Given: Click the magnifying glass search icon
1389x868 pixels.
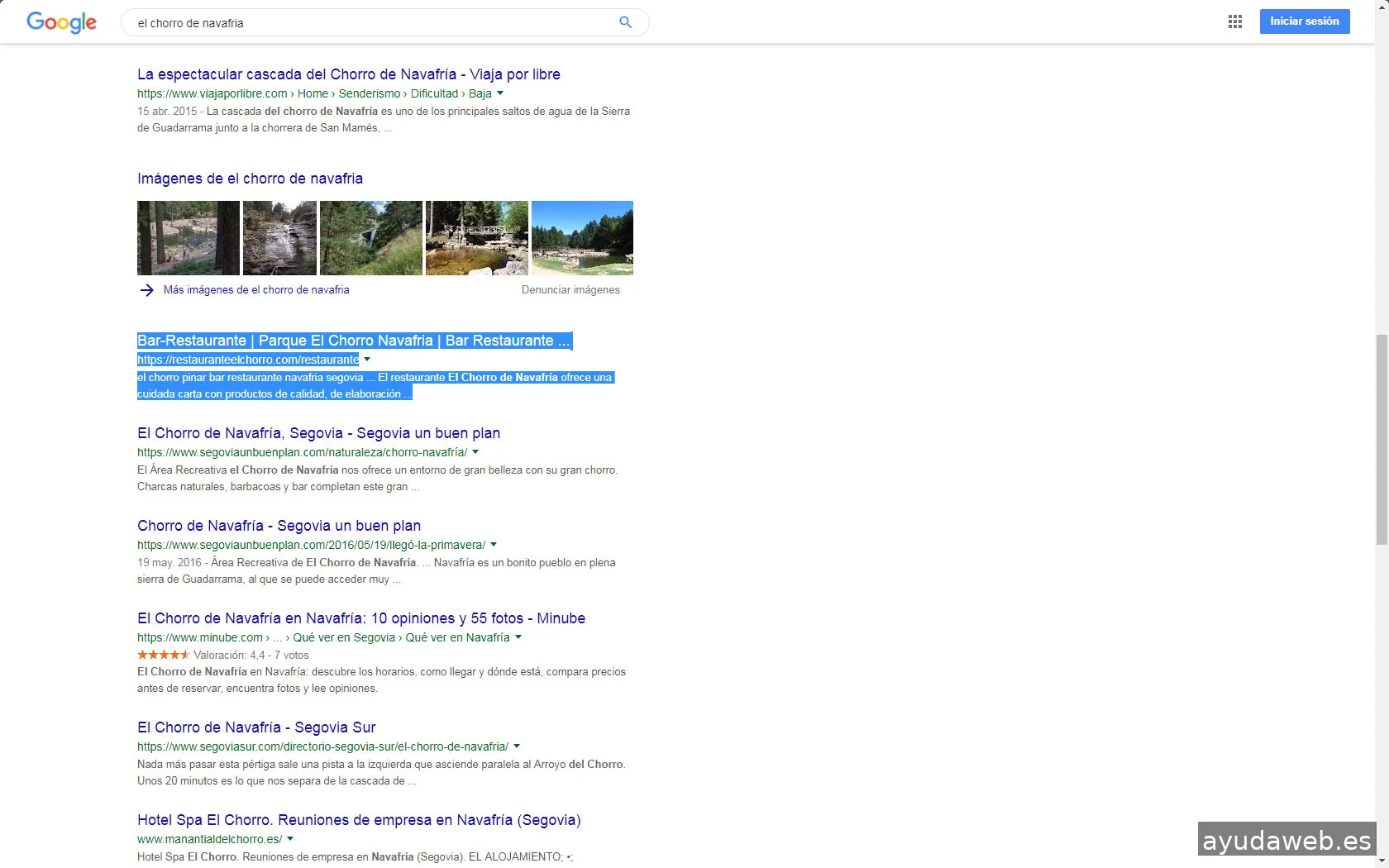Looking at the screenshot, I should tap(625, 22).
